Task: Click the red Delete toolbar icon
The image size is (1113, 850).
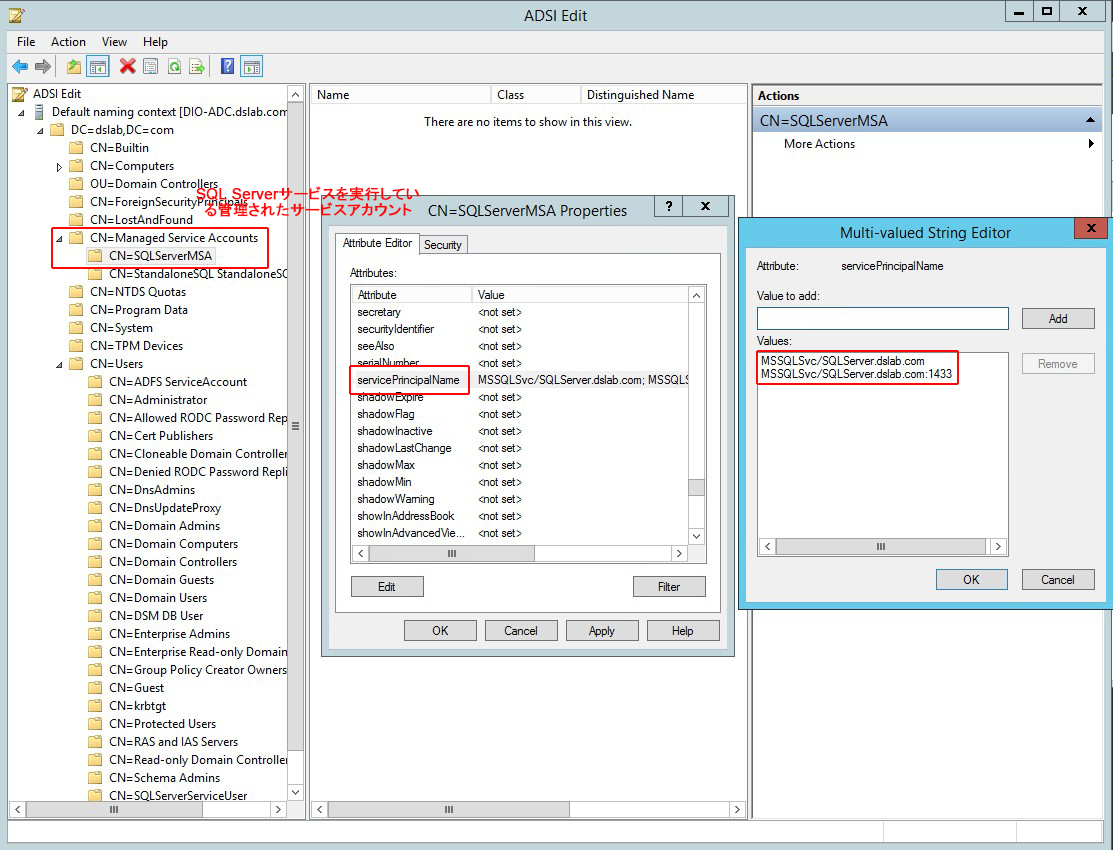Action: click(127, 67)
